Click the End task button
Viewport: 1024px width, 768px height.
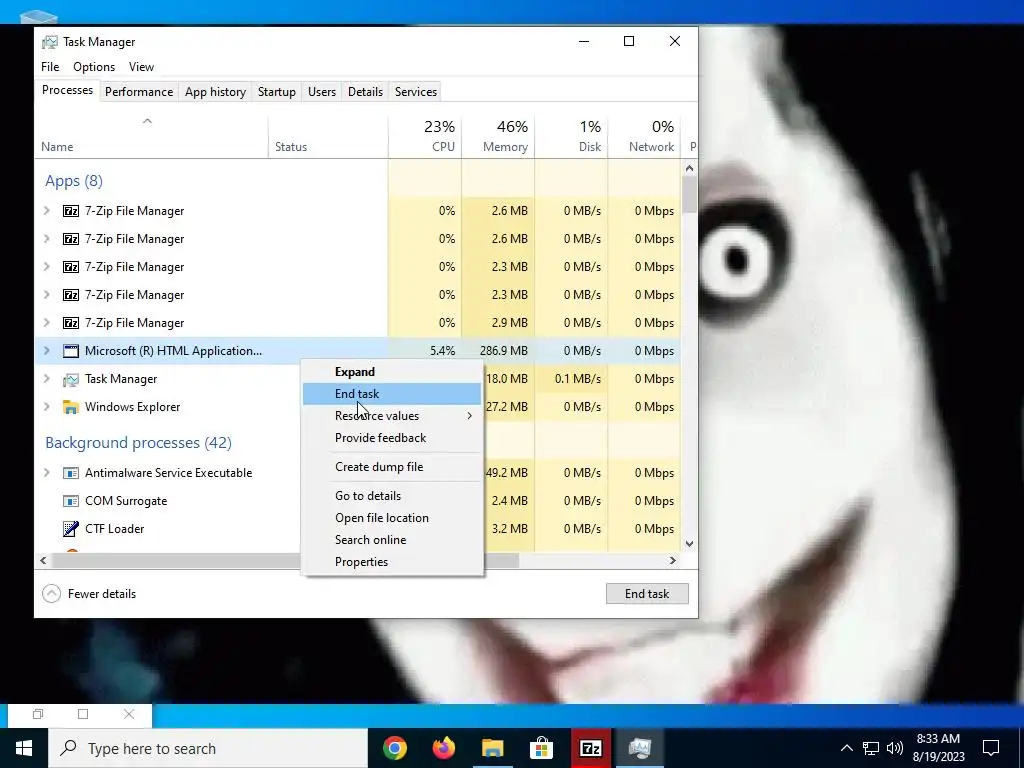(647, 594)
